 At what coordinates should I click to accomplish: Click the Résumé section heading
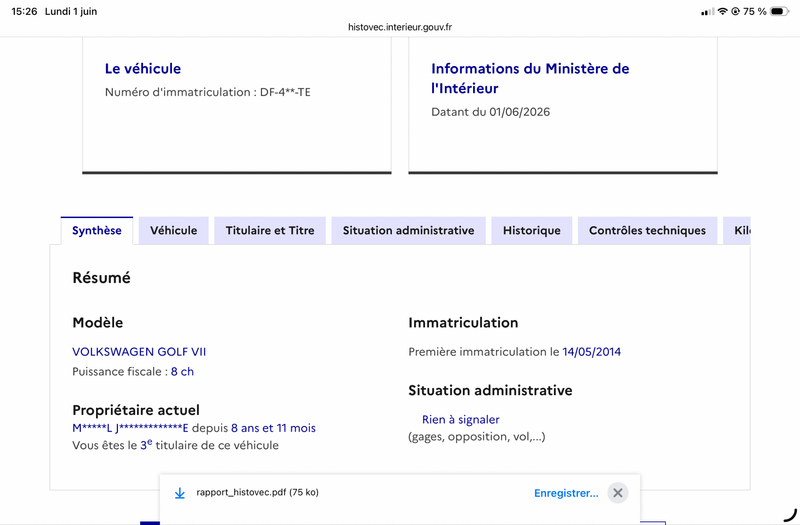point(102,278)
